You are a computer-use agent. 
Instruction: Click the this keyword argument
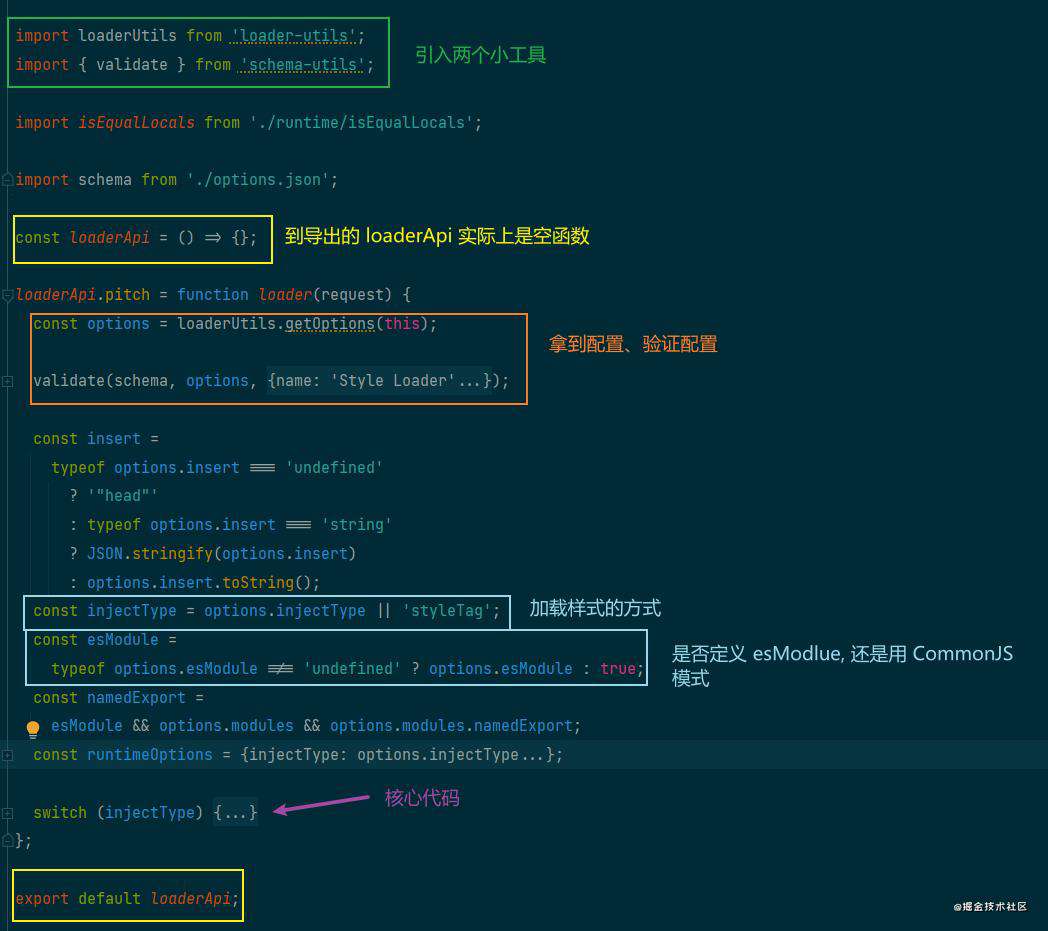point(402,324)
